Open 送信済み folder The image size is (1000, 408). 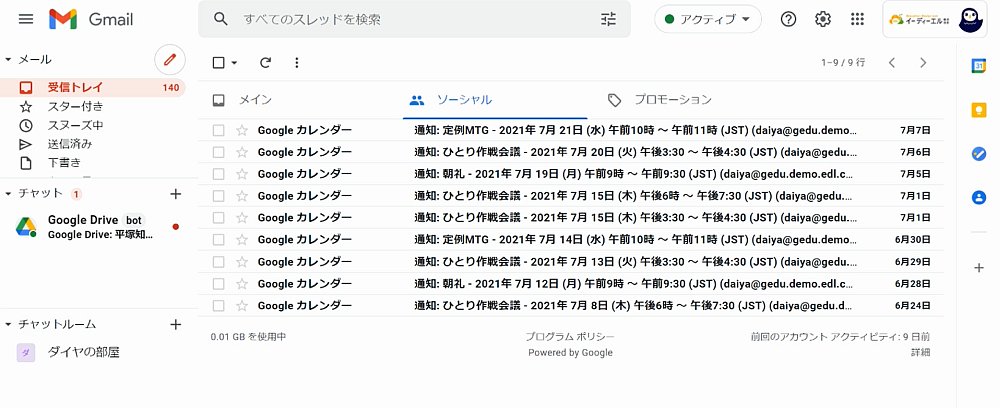click(x=93, y=144)
